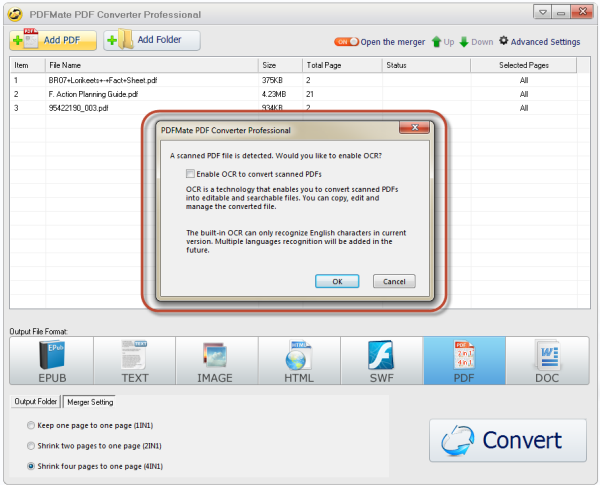Click the Selected Pages column header
The height and width of the screenshot is (485, 600).
[x=523, y=65]
